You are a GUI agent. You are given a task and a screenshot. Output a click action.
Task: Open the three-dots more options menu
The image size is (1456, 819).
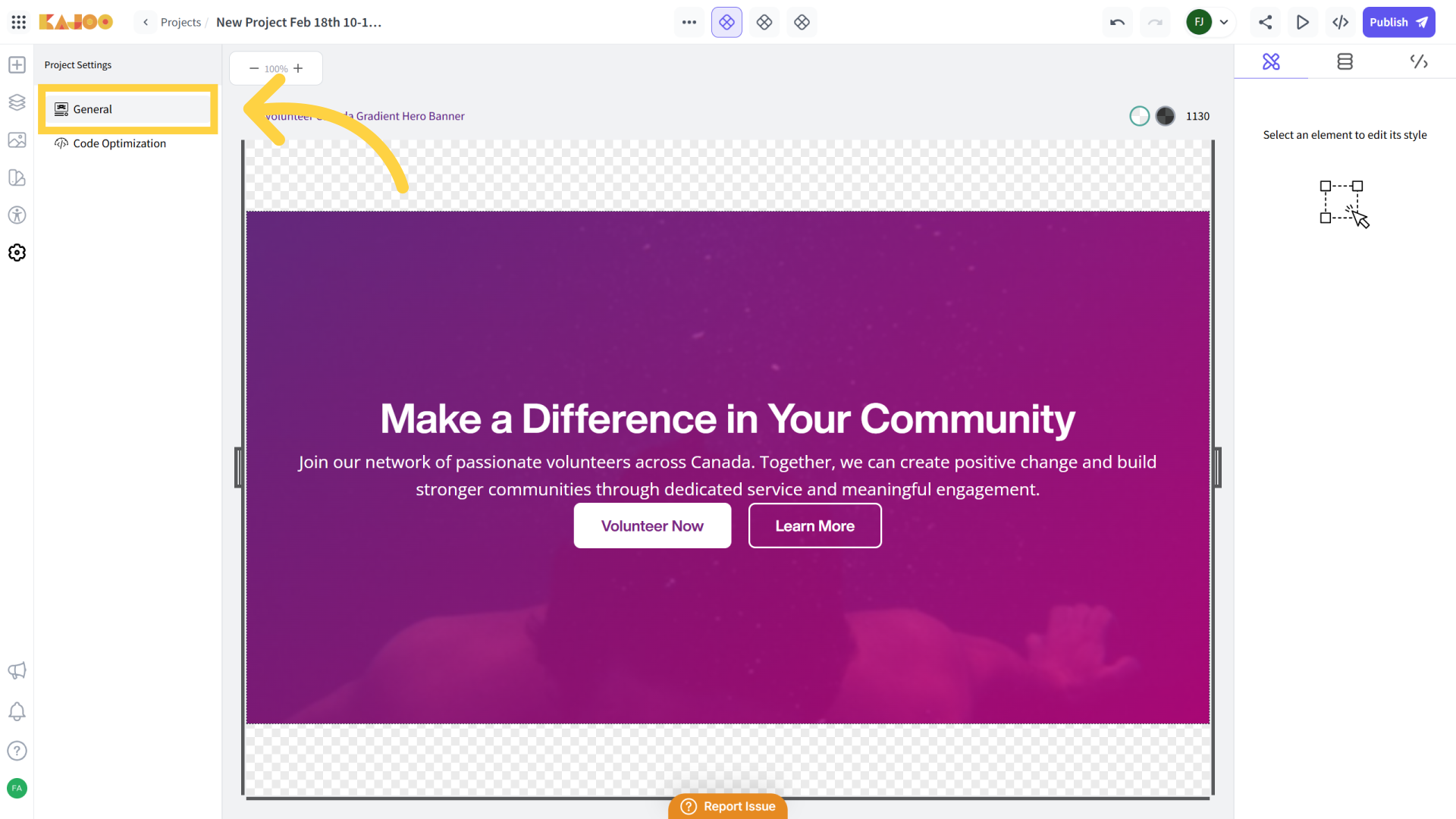click(x=689, y=22)
